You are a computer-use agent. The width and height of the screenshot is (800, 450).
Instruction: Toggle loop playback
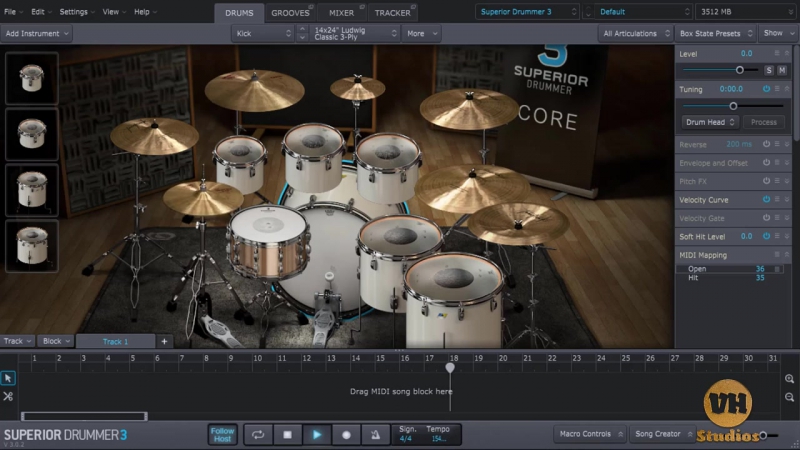[258, 435]
